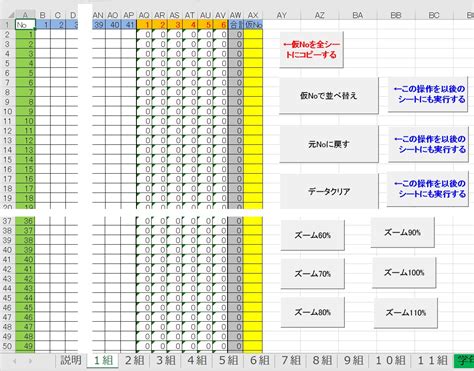The width and height of the screenshot is (474, 371).
Task: Switch to the 5組 sheet tab
Action: [228, 360]
